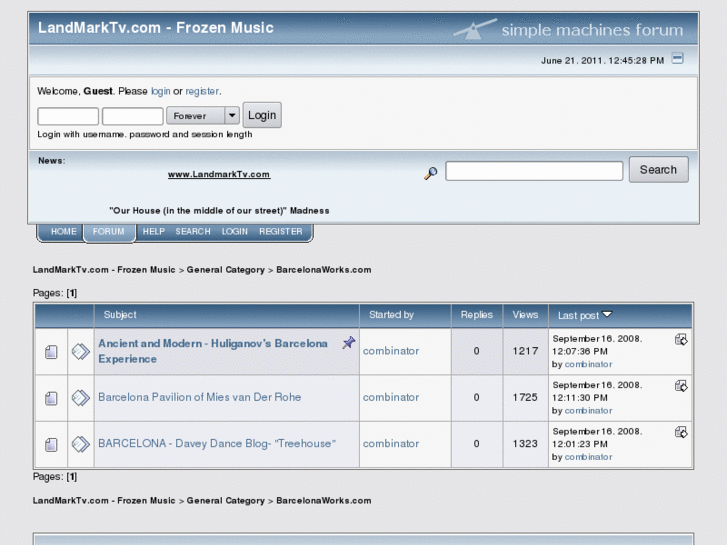Viewport: 727px width, 545px height.
Task: Go to last post icon for Barcelona Pavilion
Action: click(681, 386)
